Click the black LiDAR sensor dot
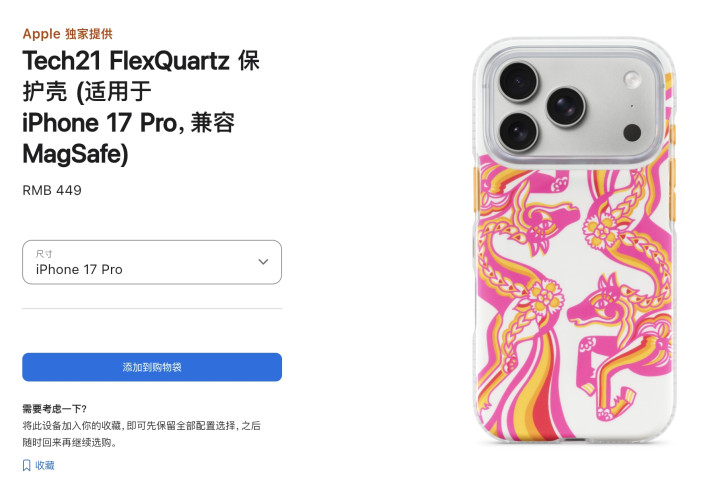This screenshot has height=498, width=720. click(x=632, y=133)
